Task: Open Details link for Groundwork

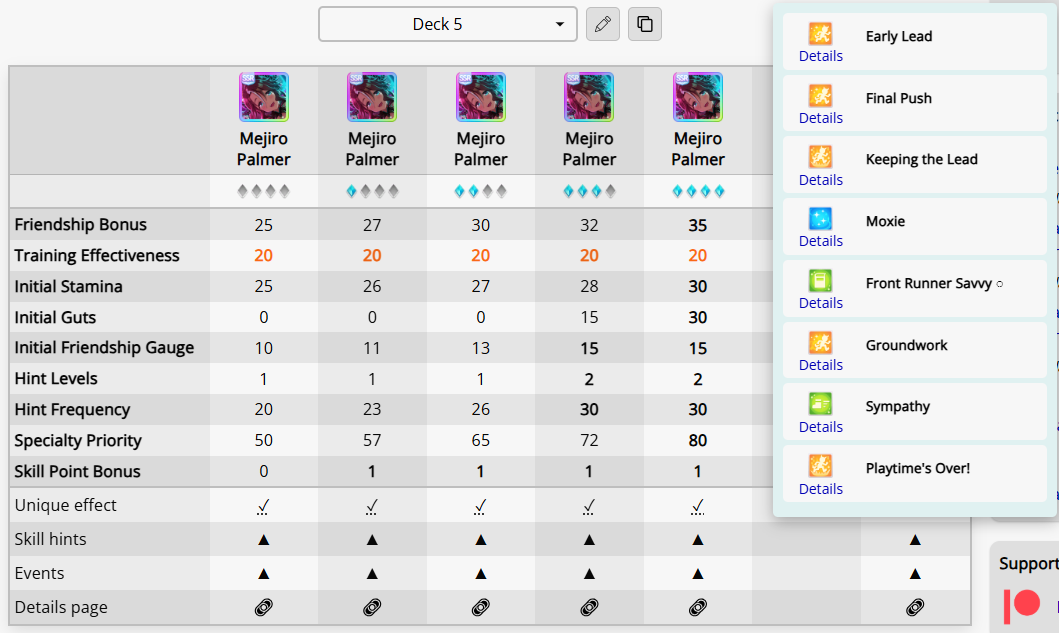Action: [821, 365]
